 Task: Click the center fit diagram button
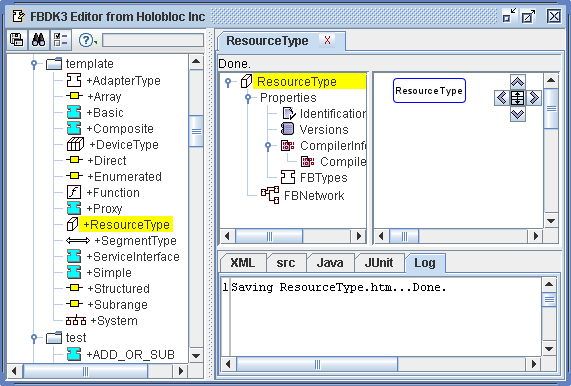click(517, 98)
